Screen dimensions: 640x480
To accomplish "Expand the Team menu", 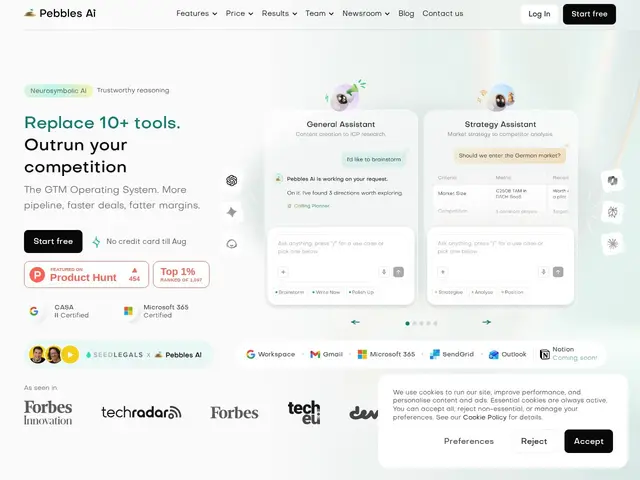I will coord(319,13).
